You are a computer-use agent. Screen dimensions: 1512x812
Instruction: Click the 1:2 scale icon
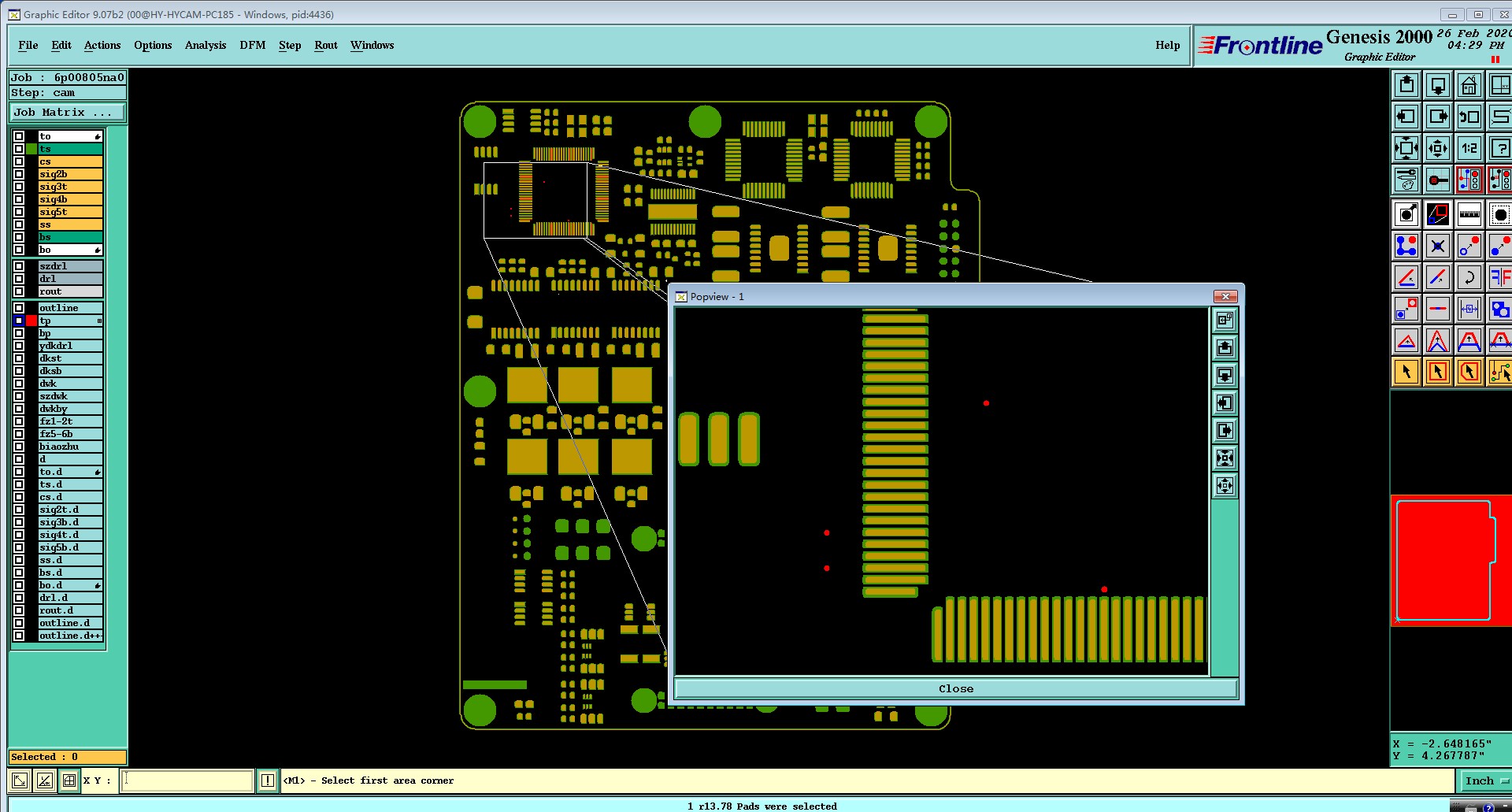click(1469, 148)
